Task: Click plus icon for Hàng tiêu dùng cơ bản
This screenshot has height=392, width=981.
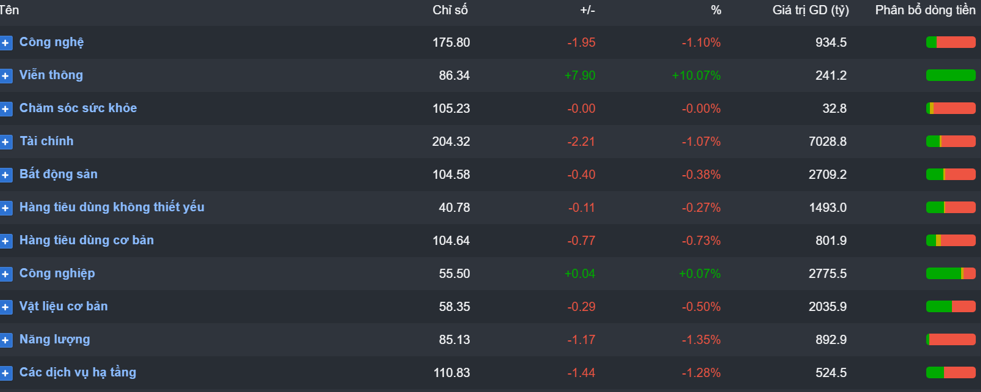Action: point(6,241)
